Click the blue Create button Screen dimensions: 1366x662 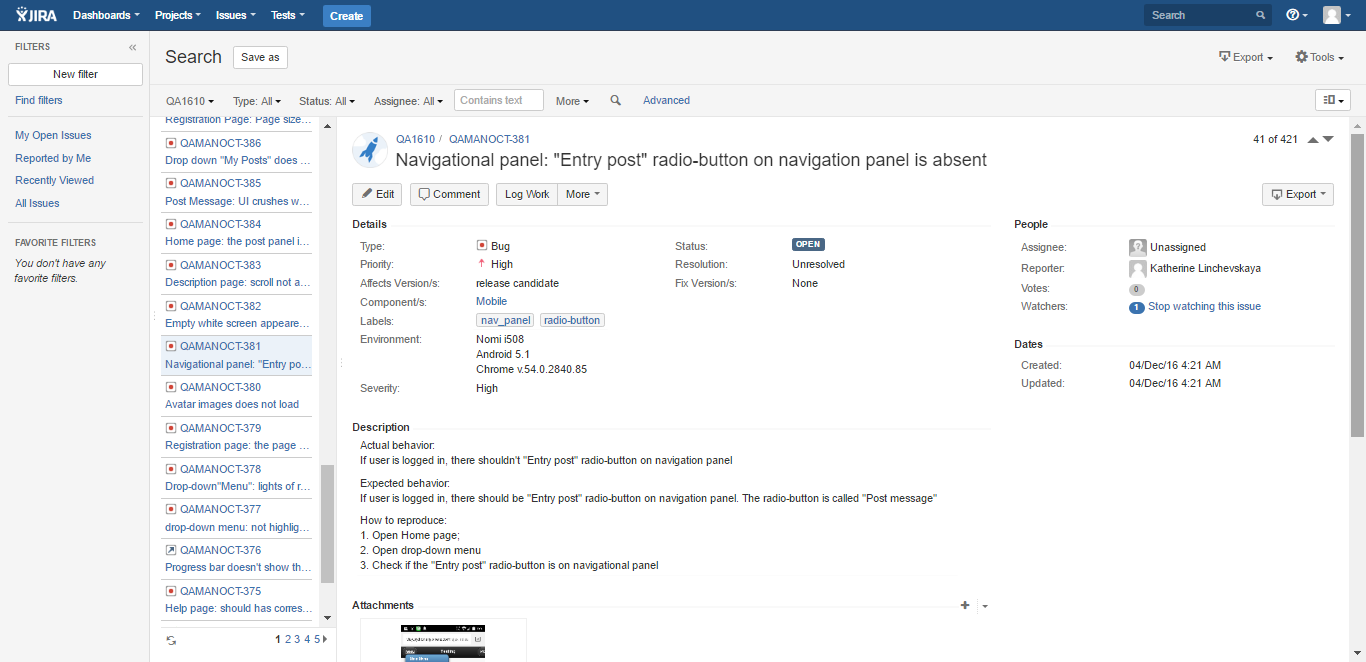pos(345,15)
